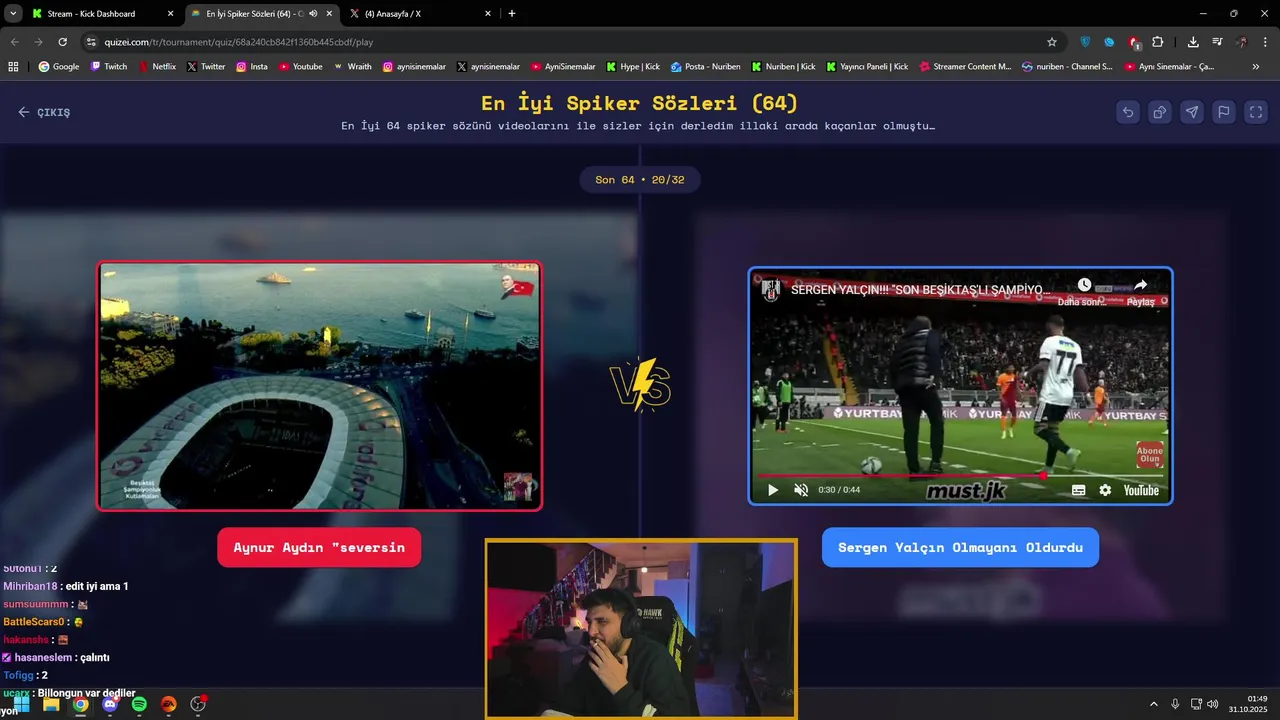
Task: Open the Wraith bookmark
Action: (x=352, y=67)
